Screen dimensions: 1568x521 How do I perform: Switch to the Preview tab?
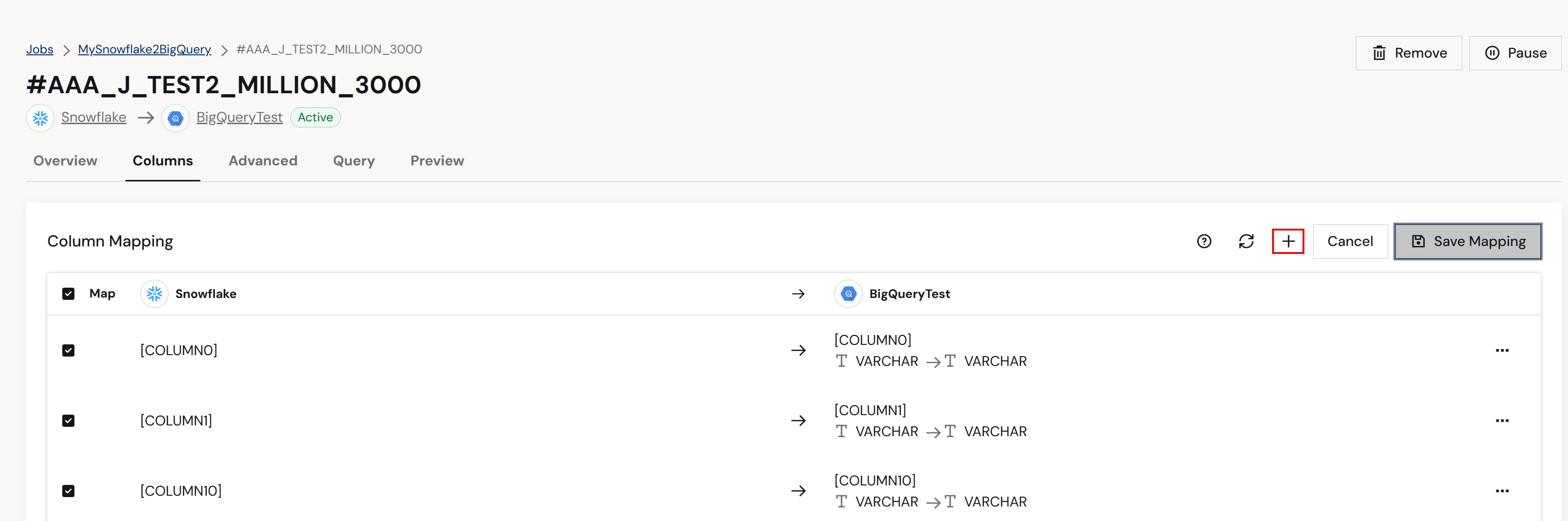pyautogui.click(x=437, y=161)
